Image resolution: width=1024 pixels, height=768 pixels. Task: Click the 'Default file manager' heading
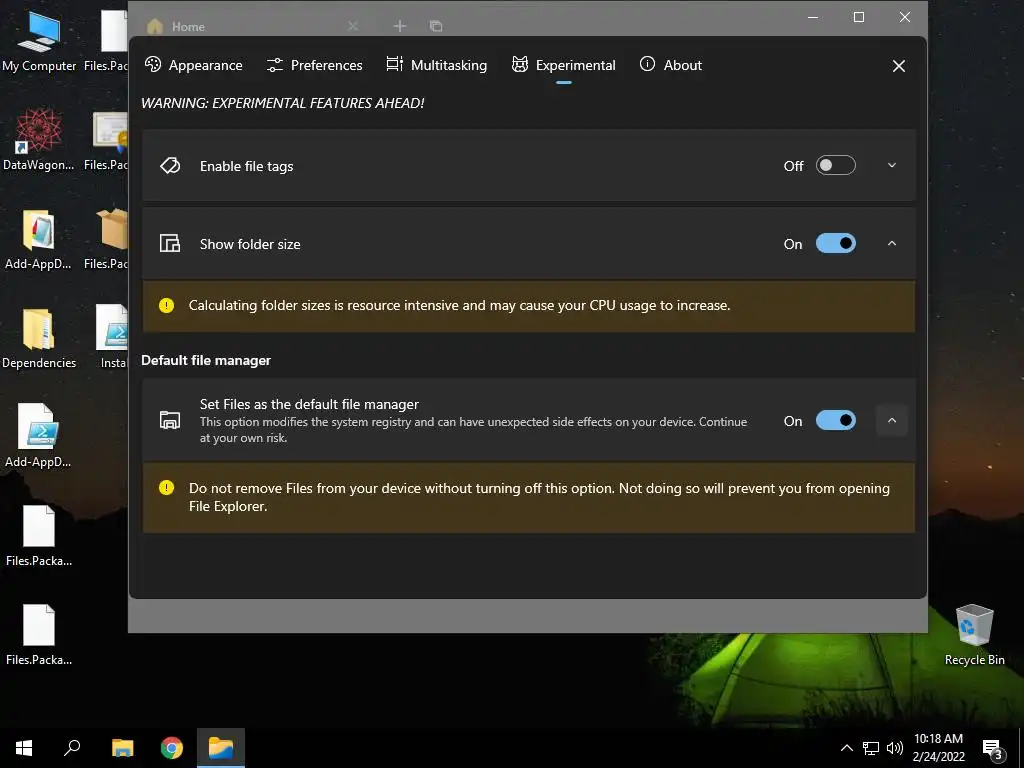point(206,360)
